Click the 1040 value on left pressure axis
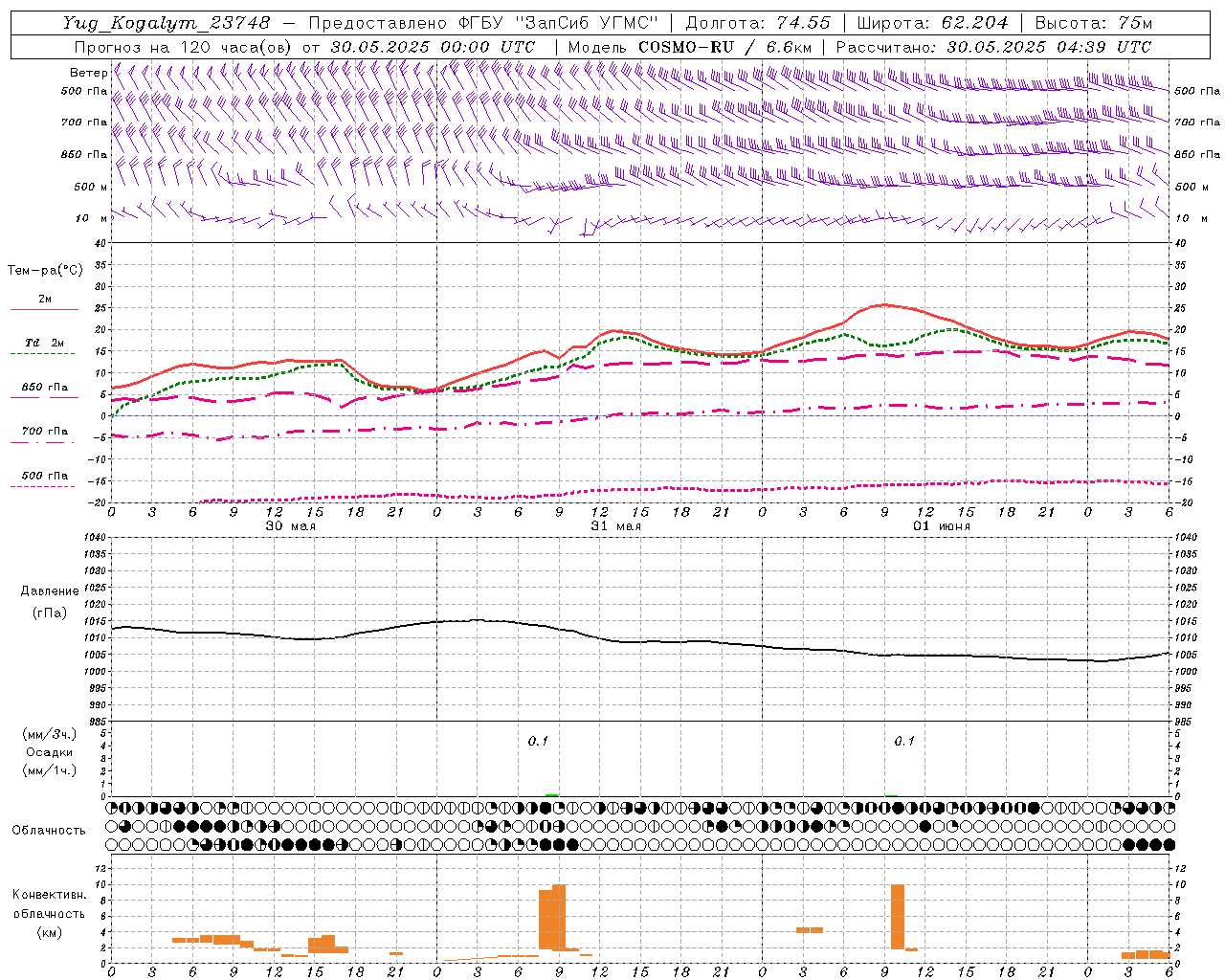The width and height of the screenshot is (1225, 980). click(94, 537)
